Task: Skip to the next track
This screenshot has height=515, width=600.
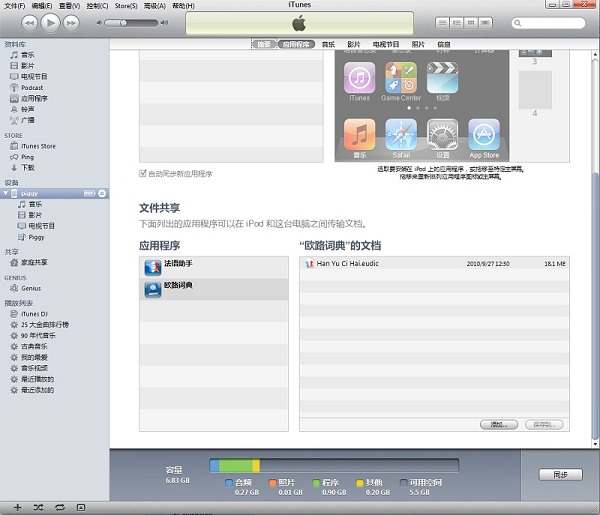Action: click(71, 23)
